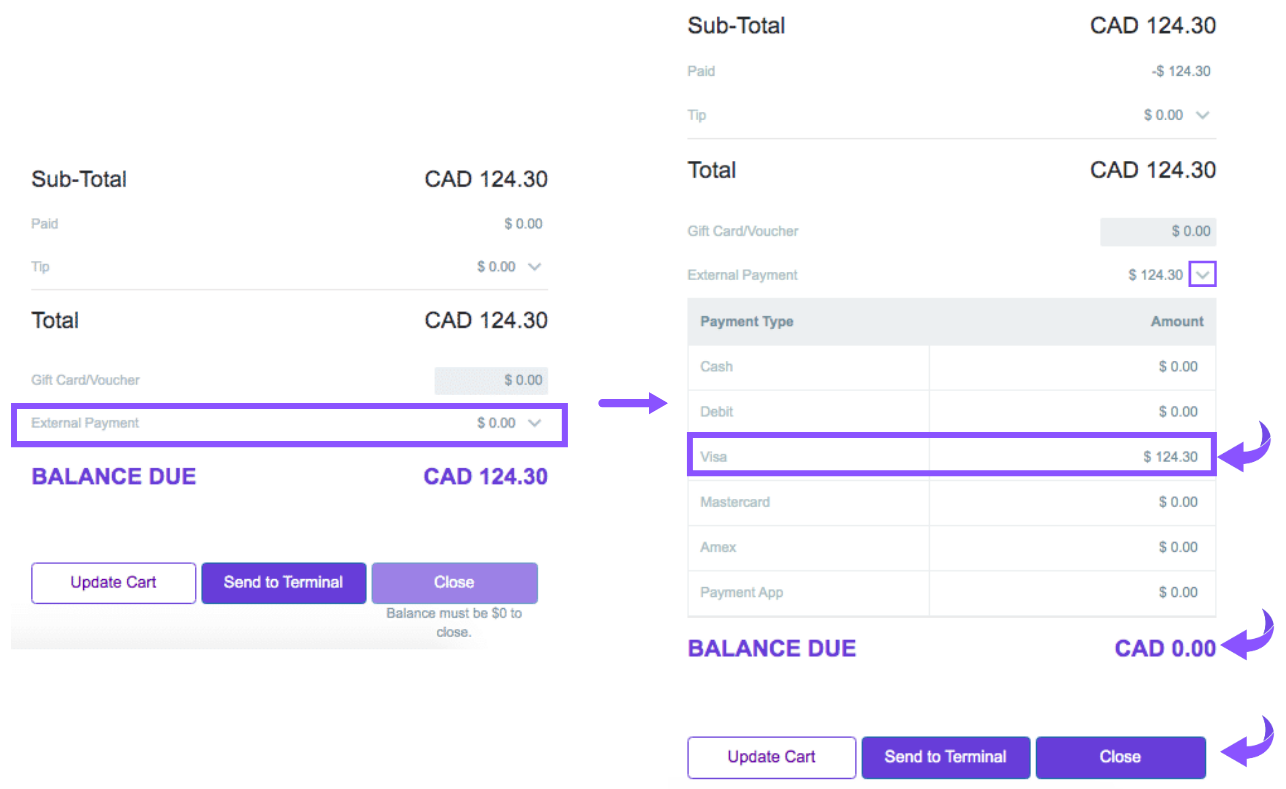This screenshot has height=789, width=1286.
Task: Click the Payment App amount field
Action: coord(1071,592)
